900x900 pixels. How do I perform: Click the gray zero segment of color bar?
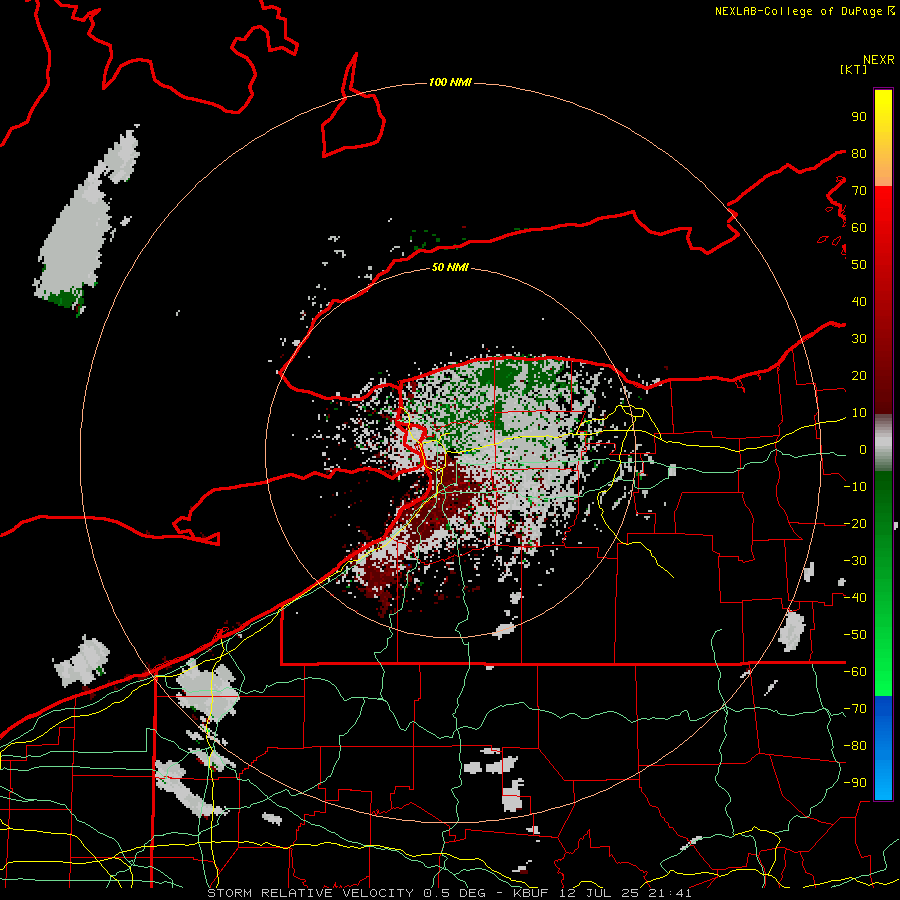[883, 443]
